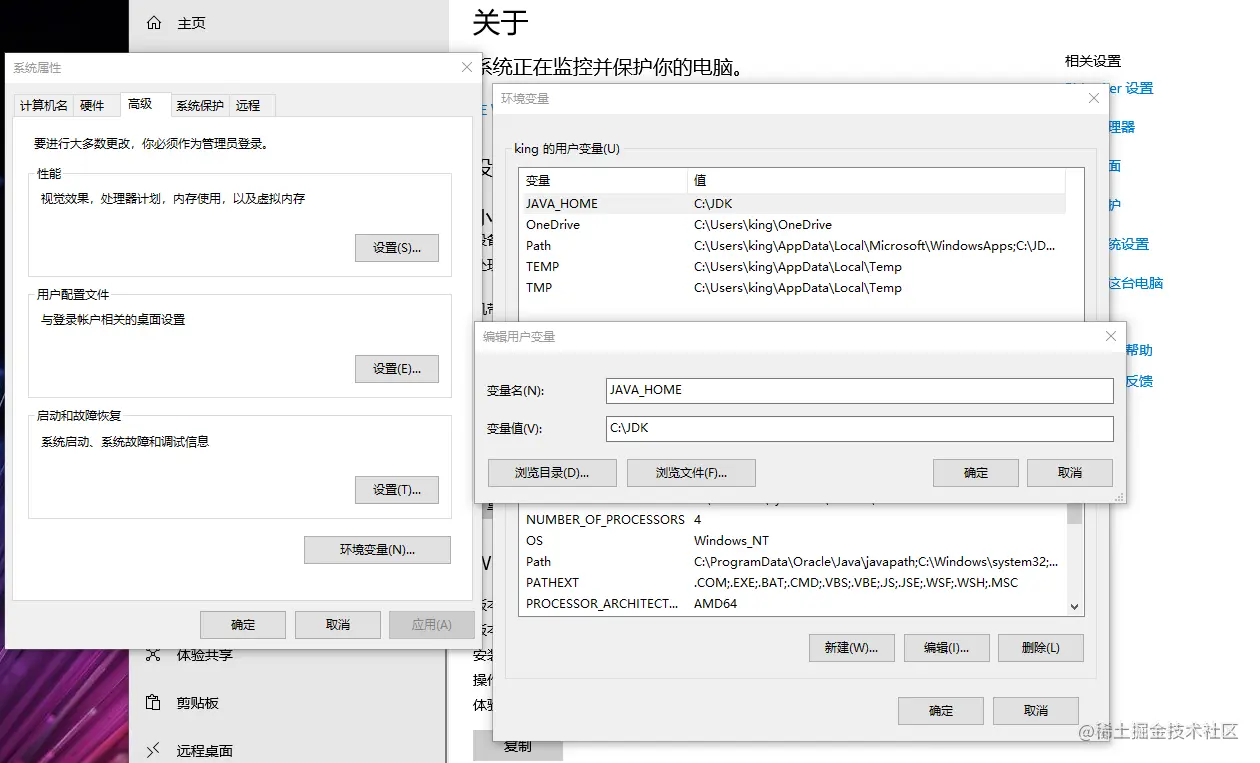
Task: Select the JAVA_HOME row in user variables
Action: pos(700,203)
